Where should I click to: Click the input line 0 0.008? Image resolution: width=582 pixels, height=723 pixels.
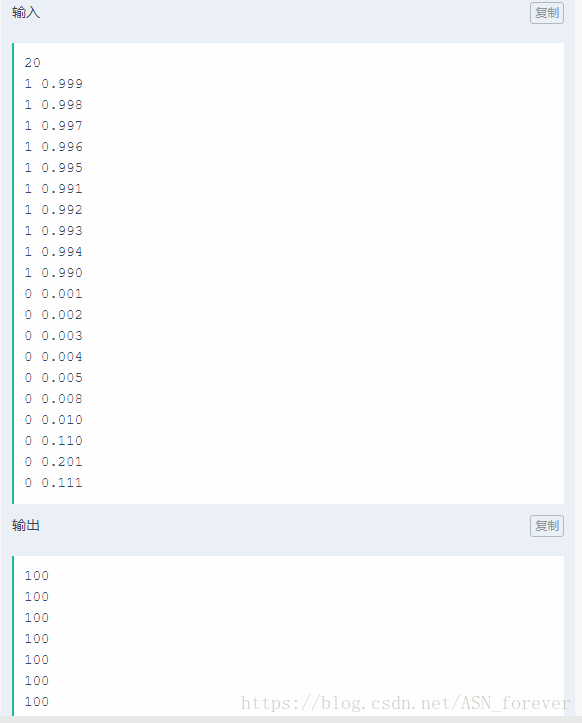coord(53,399)
